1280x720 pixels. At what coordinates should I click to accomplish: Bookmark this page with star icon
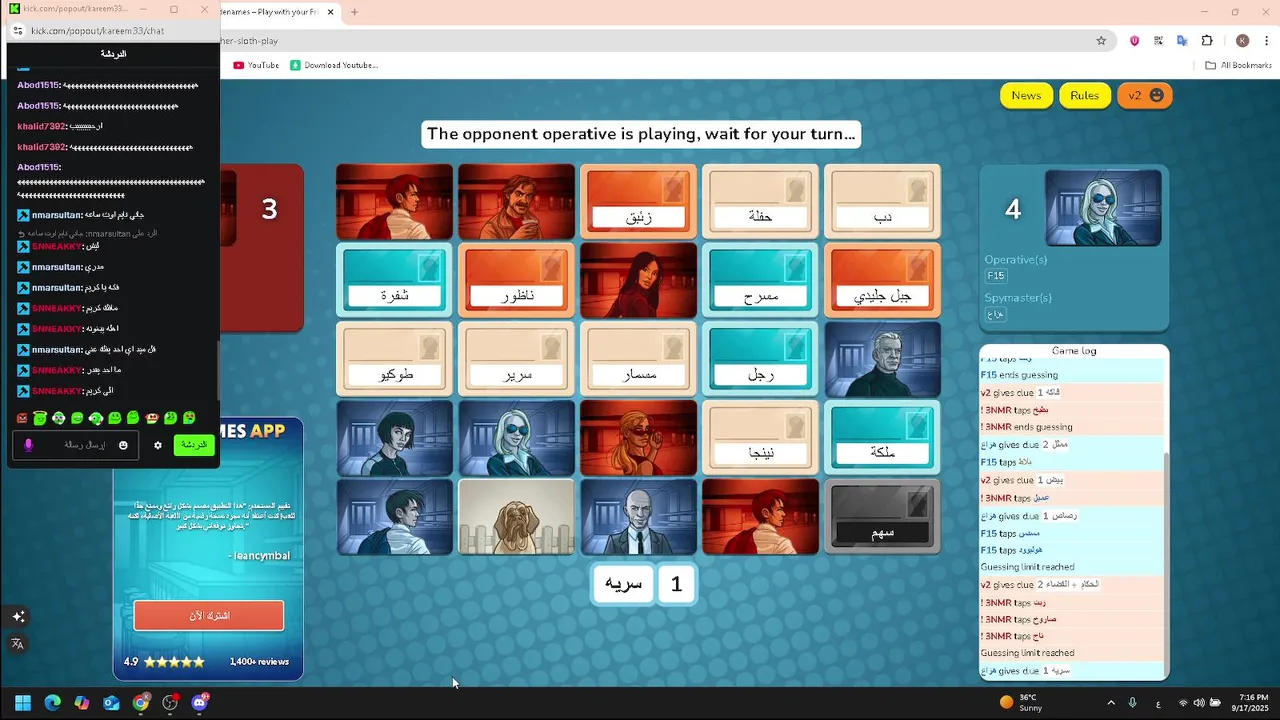coord(1101,41)
